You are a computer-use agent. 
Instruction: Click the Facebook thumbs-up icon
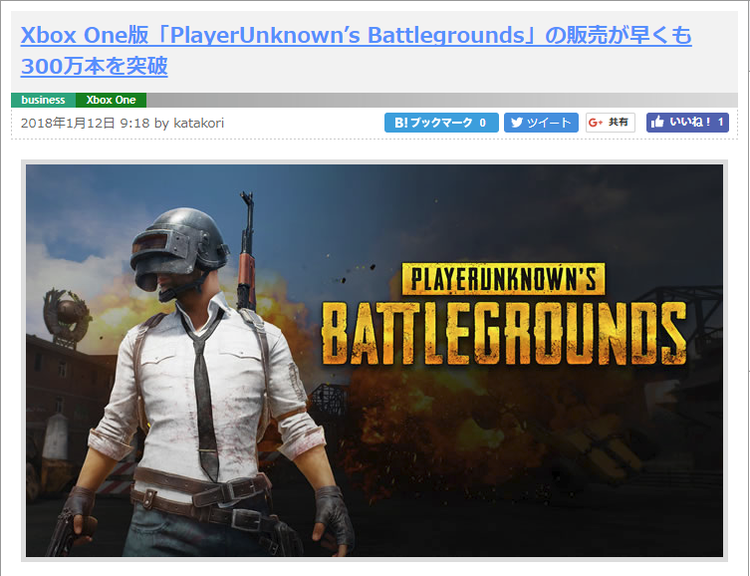tap(657, 122)
